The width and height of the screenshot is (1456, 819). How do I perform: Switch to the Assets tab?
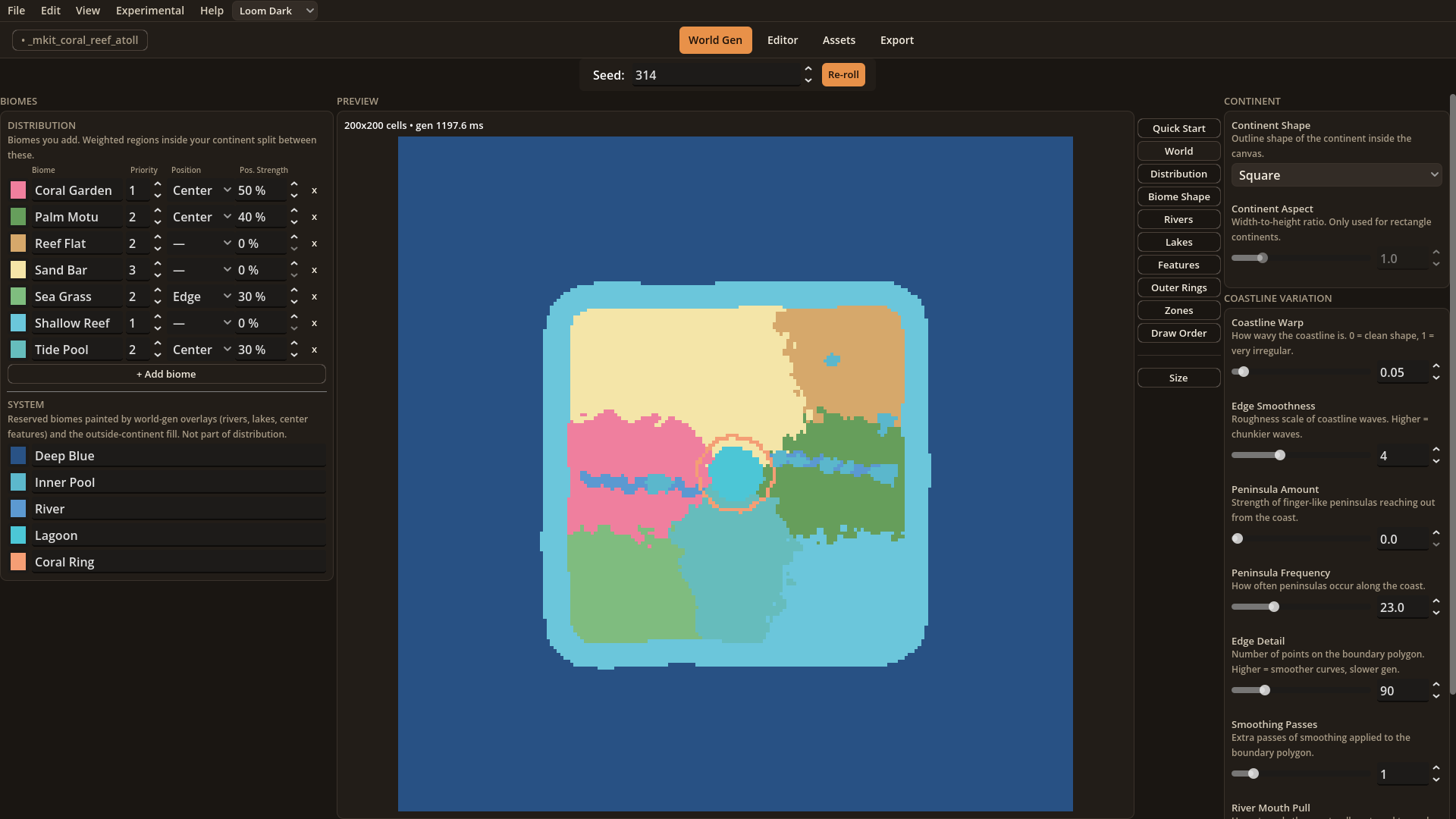(839, 40)
